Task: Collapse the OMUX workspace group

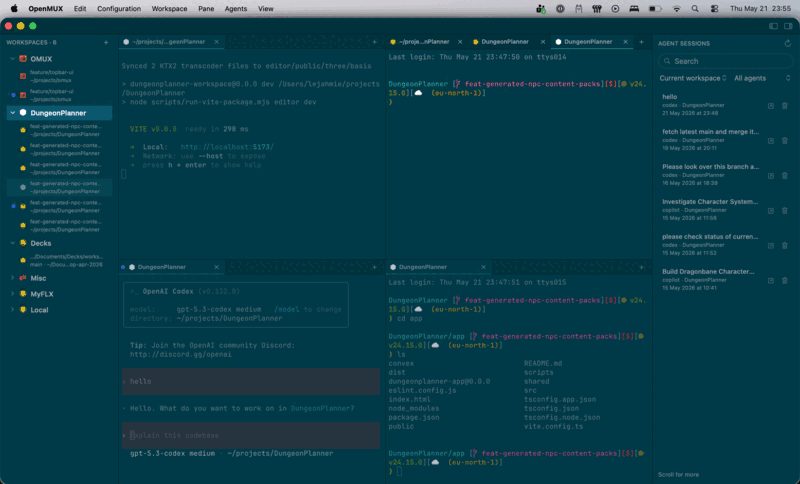Action: tap(12, 59)
